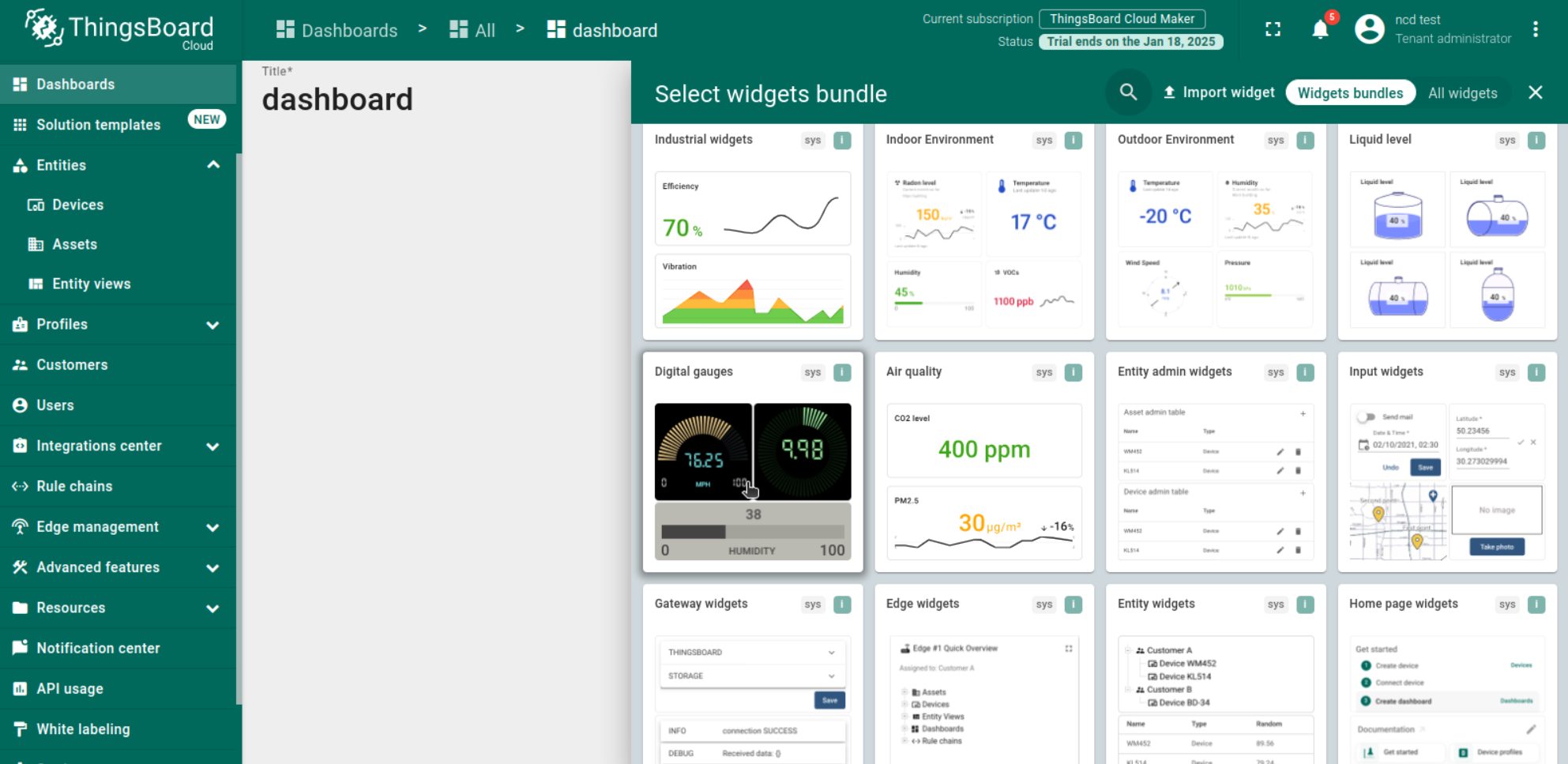Expand the Profiles menu section

point(212,325)
